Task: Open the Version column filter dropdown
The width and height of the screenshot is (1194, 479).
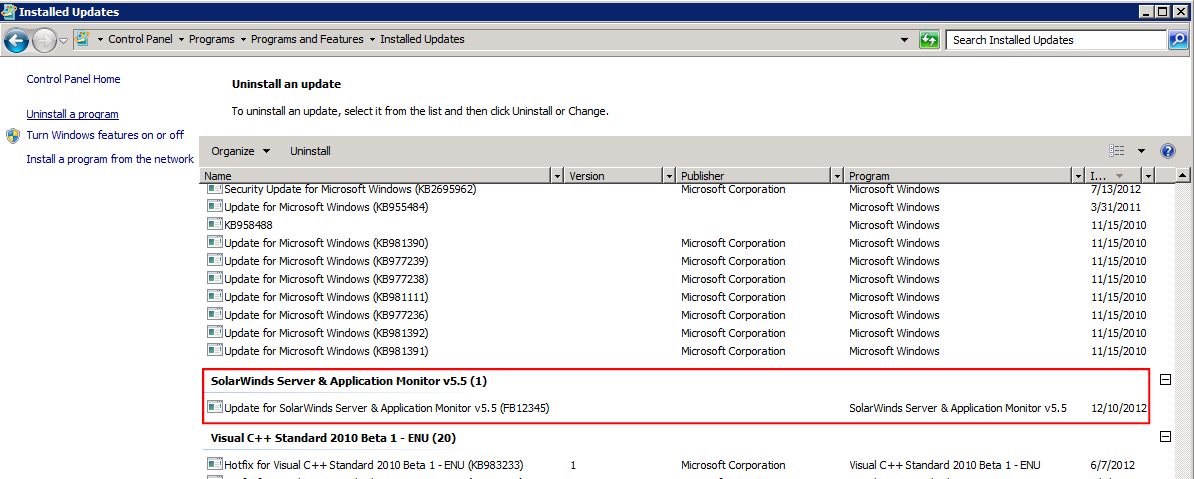Action: pos(669,176)
